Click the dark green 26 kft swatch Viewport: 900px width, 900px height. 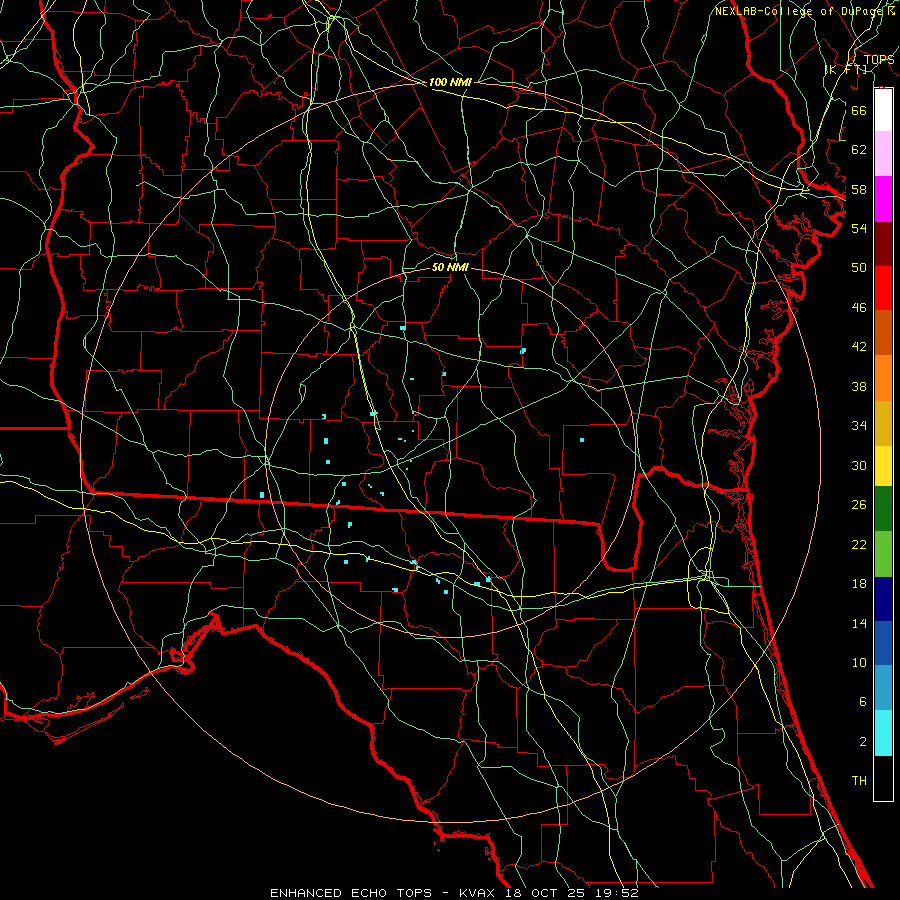click(883, 509)
